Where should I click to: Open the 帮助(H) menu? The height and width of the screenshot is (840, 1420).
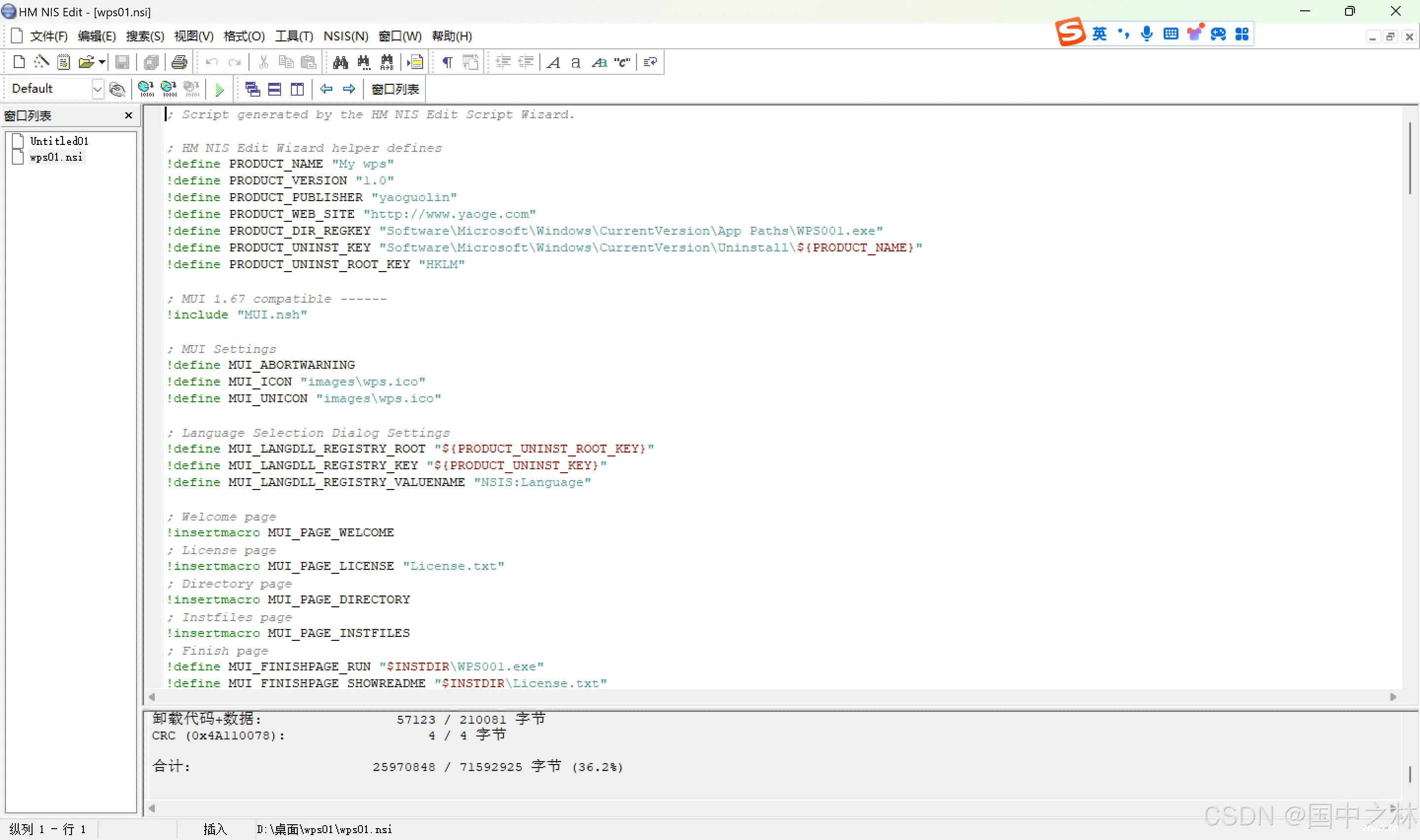click(x=452, y=36)
